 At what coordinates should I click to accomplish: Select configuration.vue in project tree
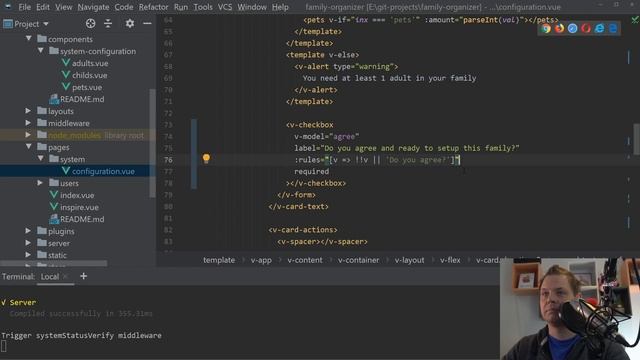(103, 171)
